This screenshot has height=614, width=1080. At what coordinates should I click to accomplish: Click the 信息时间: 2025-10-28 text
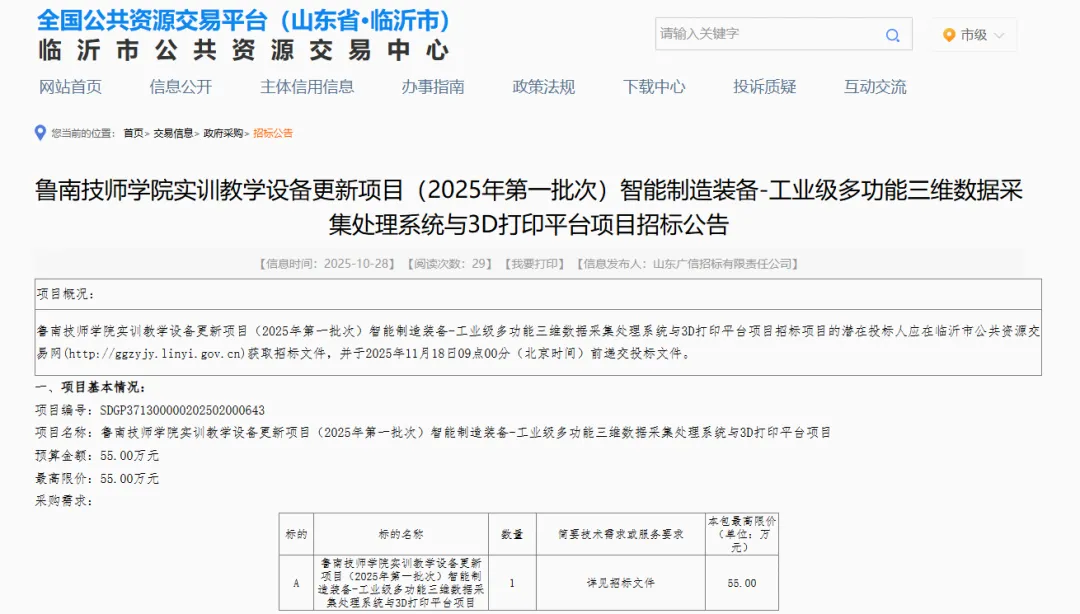[x=327, y=264]
